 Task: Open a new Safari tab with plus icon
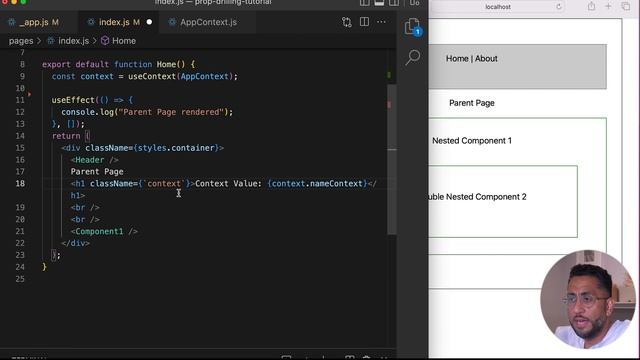pos(608,6)
